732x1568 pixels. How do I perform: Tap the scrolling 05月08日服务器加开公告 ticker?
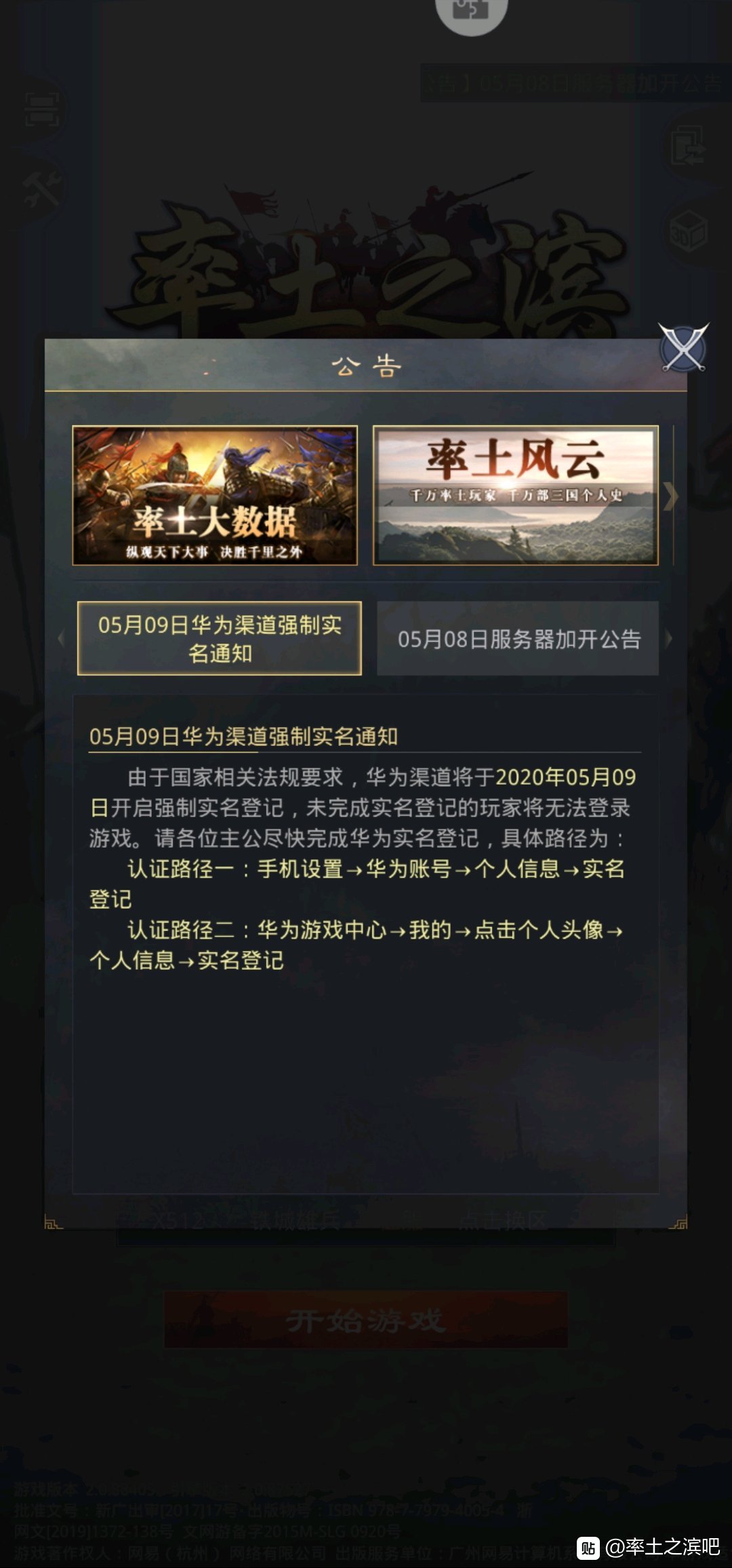point(576,83)
